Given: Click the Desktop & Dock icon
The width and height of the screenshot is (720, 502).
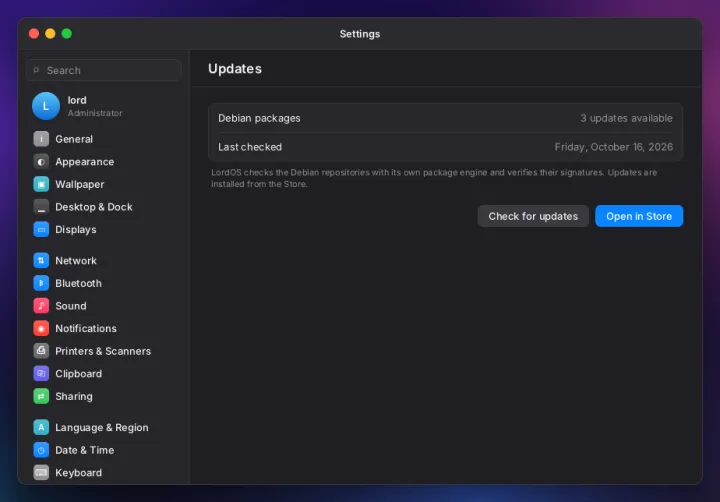Looking at the screenshot, I should click(x=41, y=207).
